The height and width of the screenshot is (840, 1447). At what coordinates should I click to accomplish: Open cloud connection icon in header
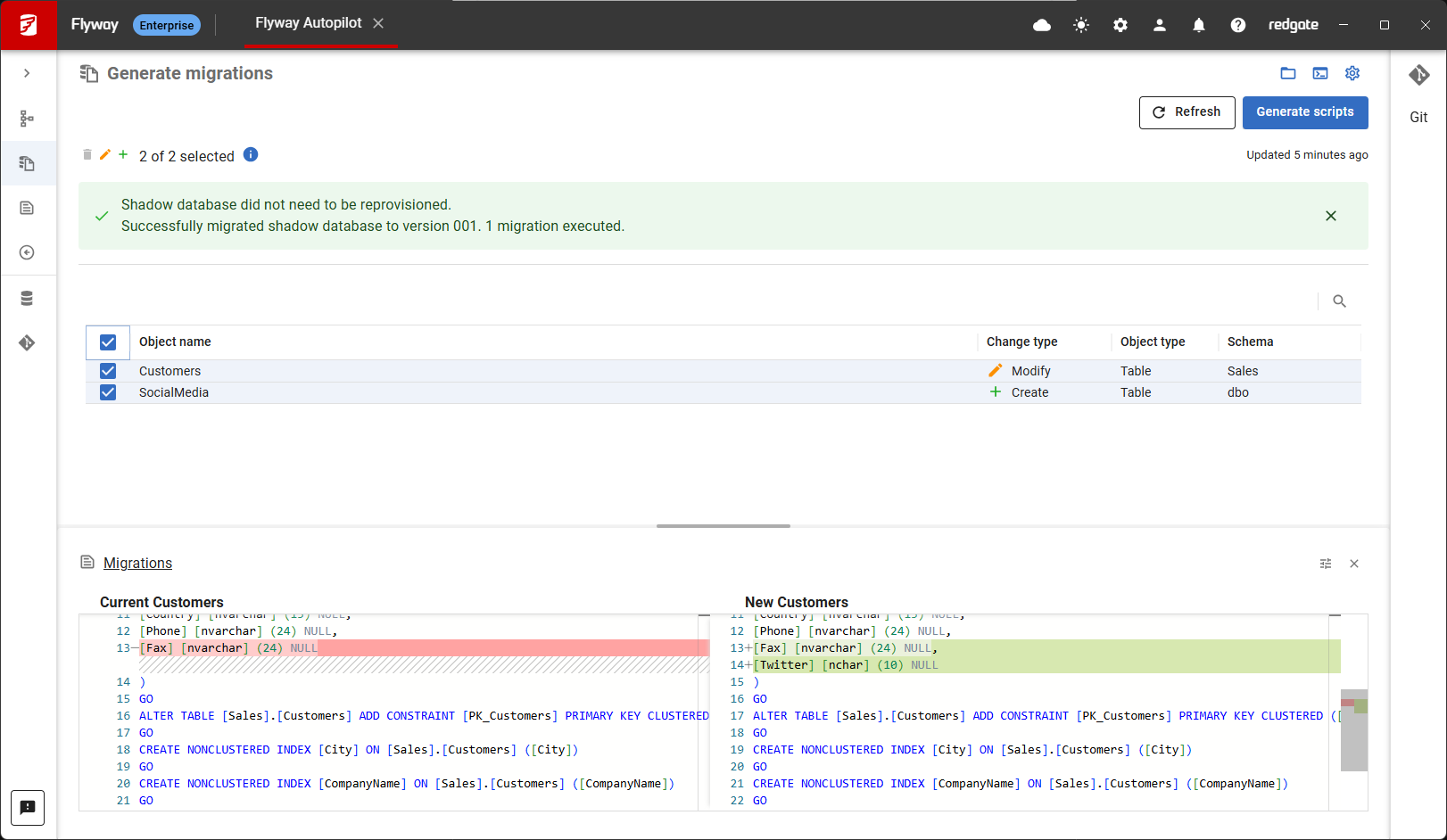point(1042,25)
